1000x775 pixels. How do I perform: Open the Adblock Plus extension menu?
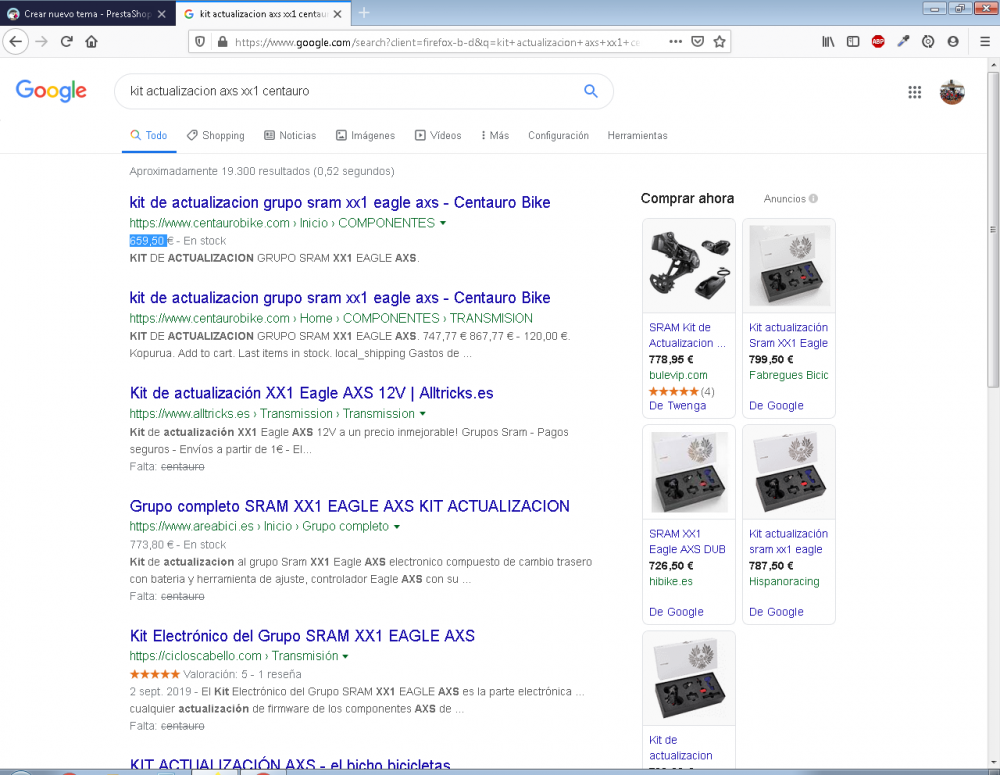pyautogui.click(x=880, y=41)
